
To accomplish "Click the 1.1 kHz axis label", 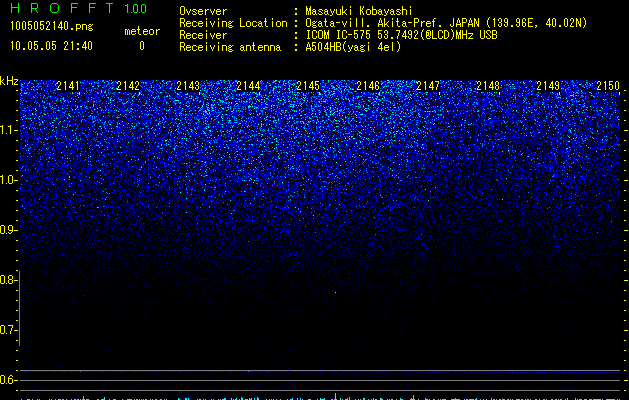I will pyautogui.click(x=8, y=130).
